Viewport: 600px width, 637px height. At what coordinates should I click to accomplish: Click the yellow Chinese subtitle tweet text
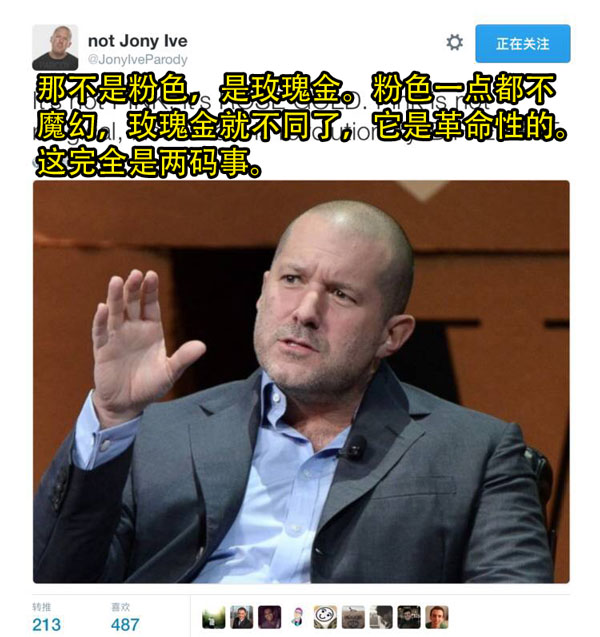click(x=301, y=125)
